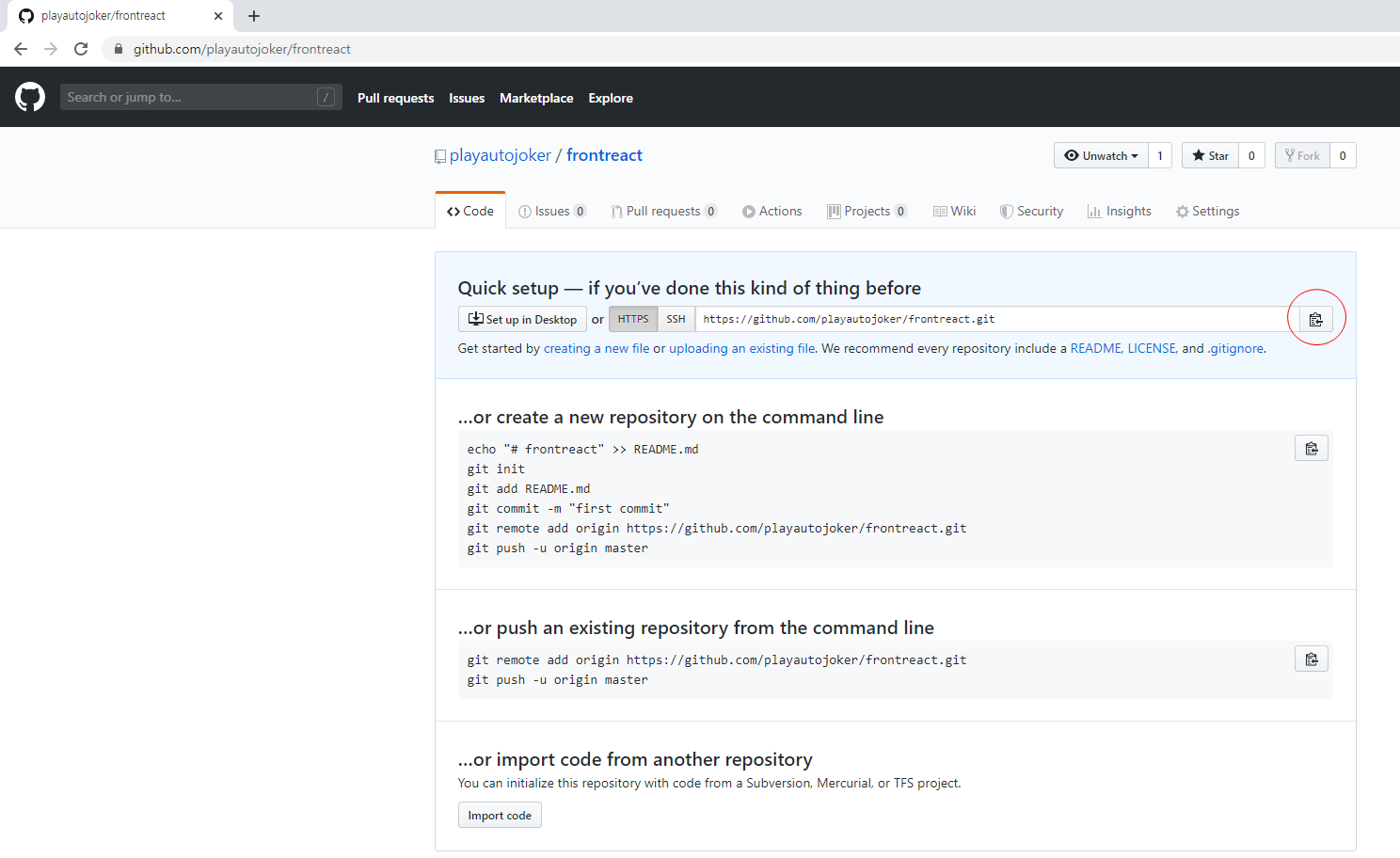The width and height of the screenshot is (1400, 858).
Task: Click the Fork button
Action: [x=1302, y=155]
